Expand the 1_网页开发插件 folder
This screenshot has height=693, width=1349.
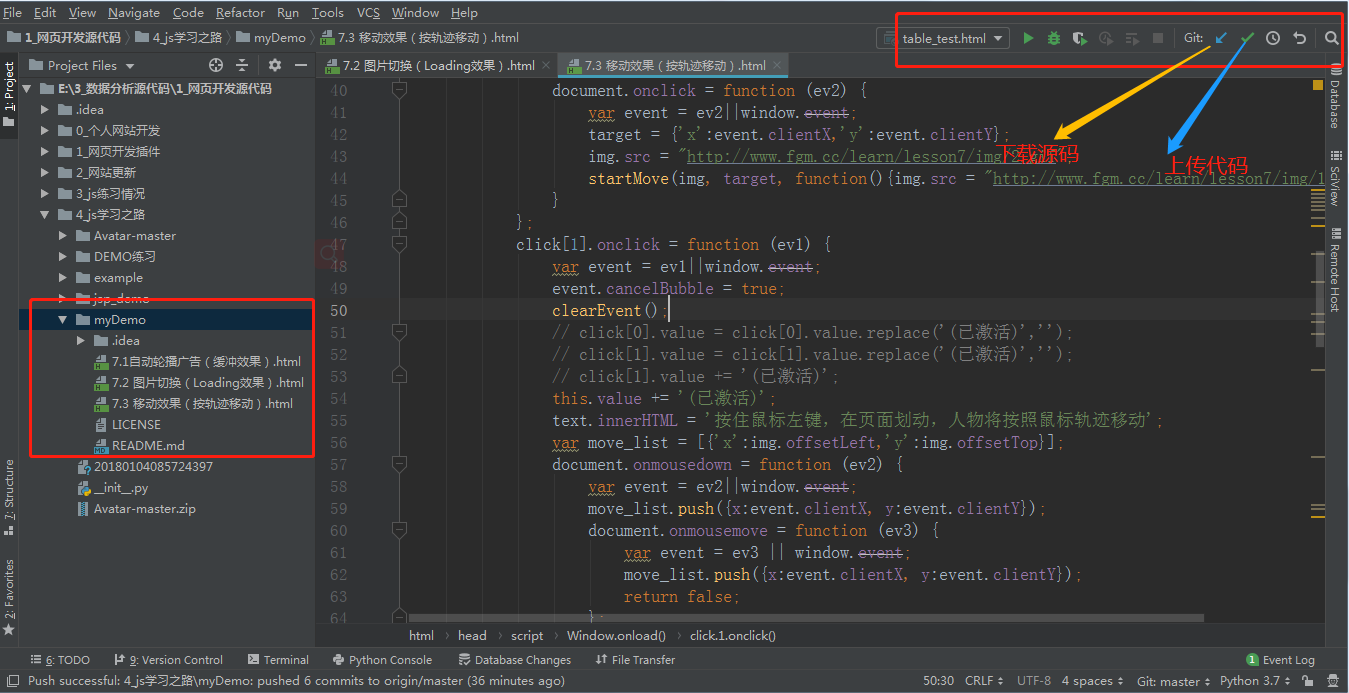coord(45,152)
